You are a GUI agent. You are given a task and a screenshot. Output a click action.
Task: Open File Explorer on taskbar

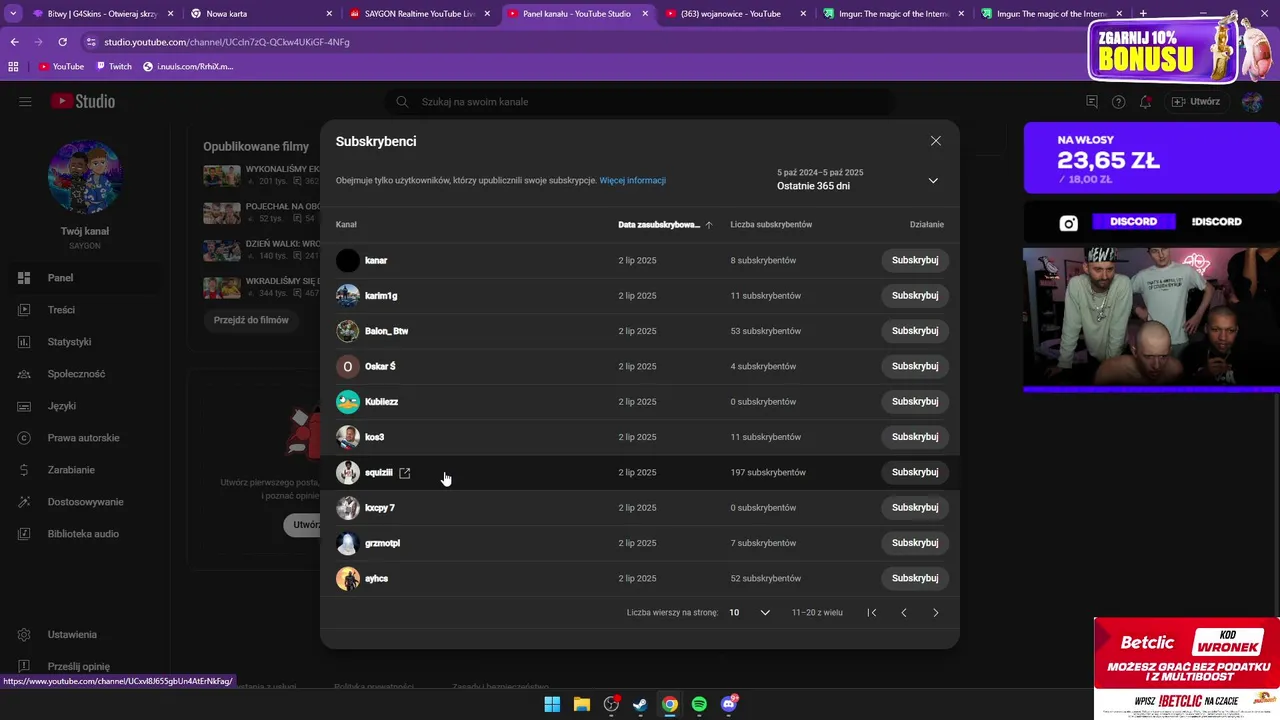(x=581, y=704)
